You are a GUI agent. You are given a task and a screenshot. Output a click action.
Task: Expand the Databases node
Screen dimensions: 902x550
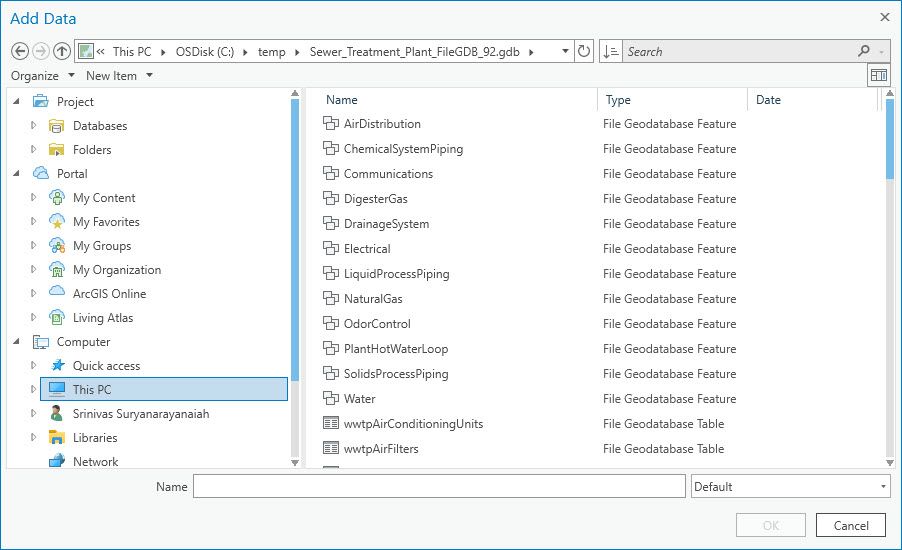click(33, 125)
